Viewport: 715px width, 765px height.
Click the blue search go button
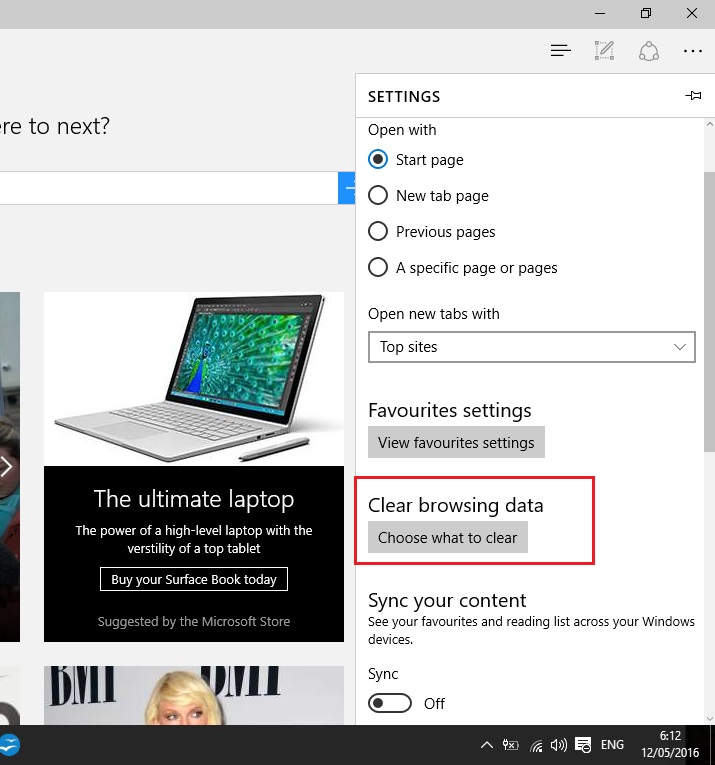coord(346,188)
